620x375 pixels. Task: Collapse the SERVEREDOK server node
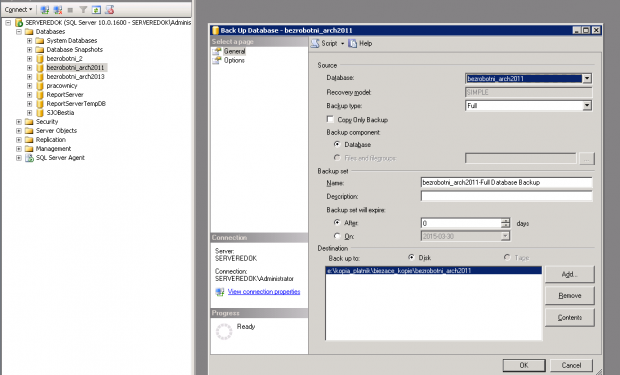click(x=8, y=23)
